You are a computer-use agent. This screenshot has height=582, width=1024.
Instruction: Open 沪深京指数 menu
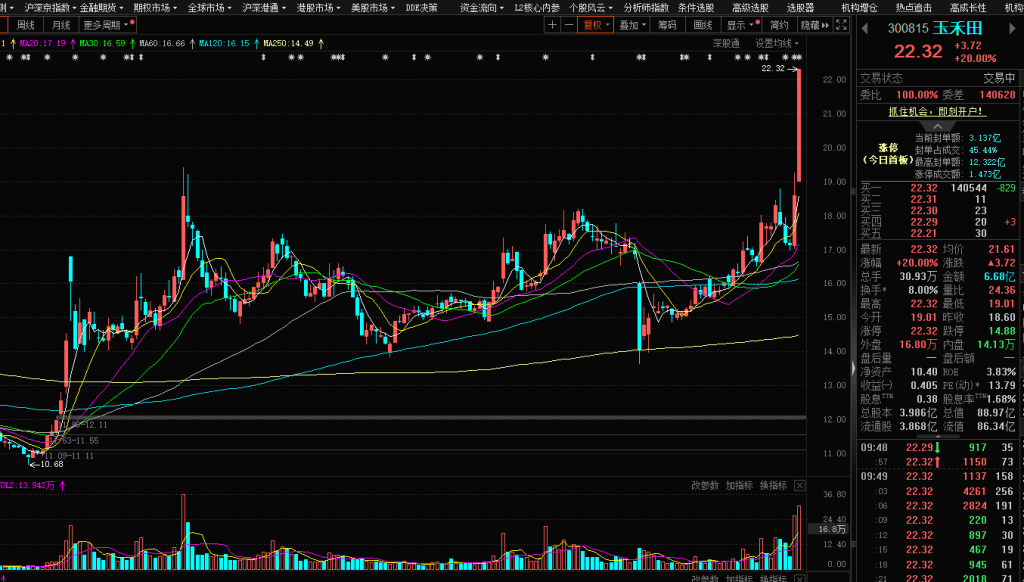coord(50,8)
